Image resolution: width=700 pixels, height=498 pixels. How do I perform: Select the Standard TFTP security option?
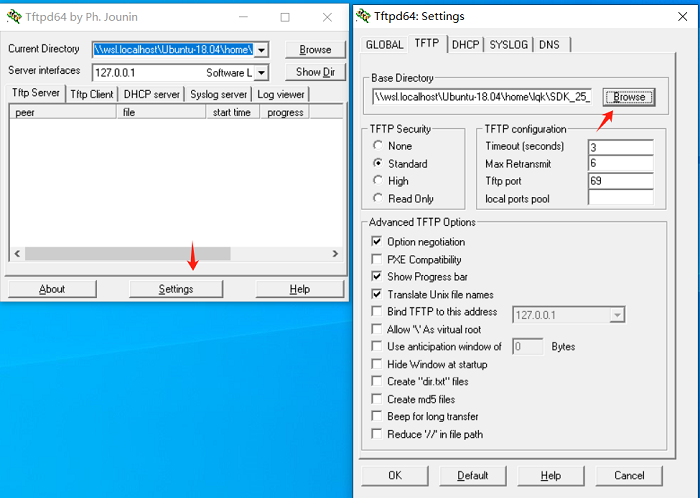[x=378, y=163]
